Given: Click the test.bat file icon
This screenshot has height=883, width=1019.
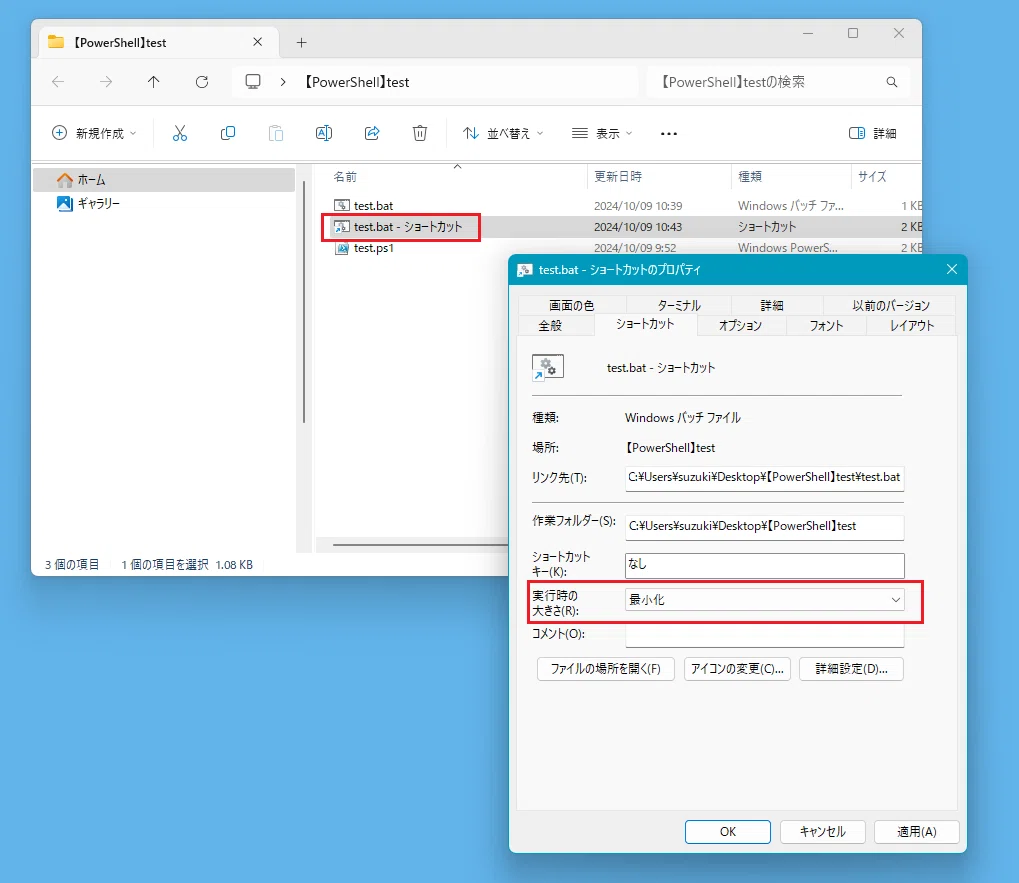Looking at the screenshot, I should pyautogui.click(x=341, y=205).
